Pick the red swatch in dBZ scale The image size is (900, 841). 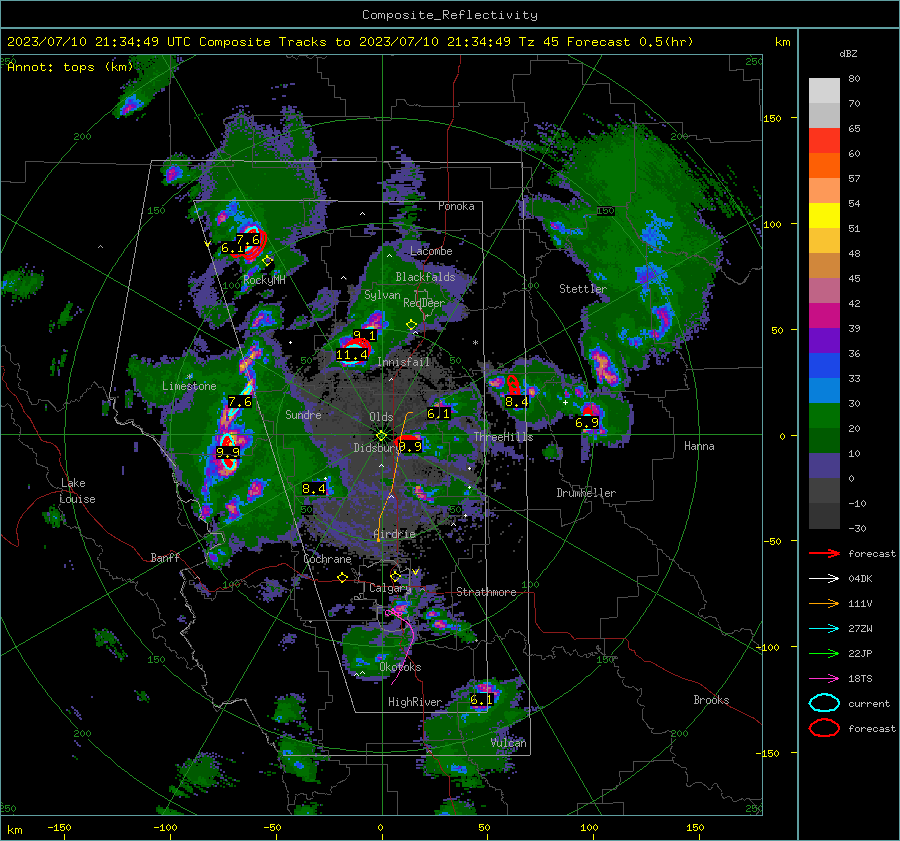point(824,140)
